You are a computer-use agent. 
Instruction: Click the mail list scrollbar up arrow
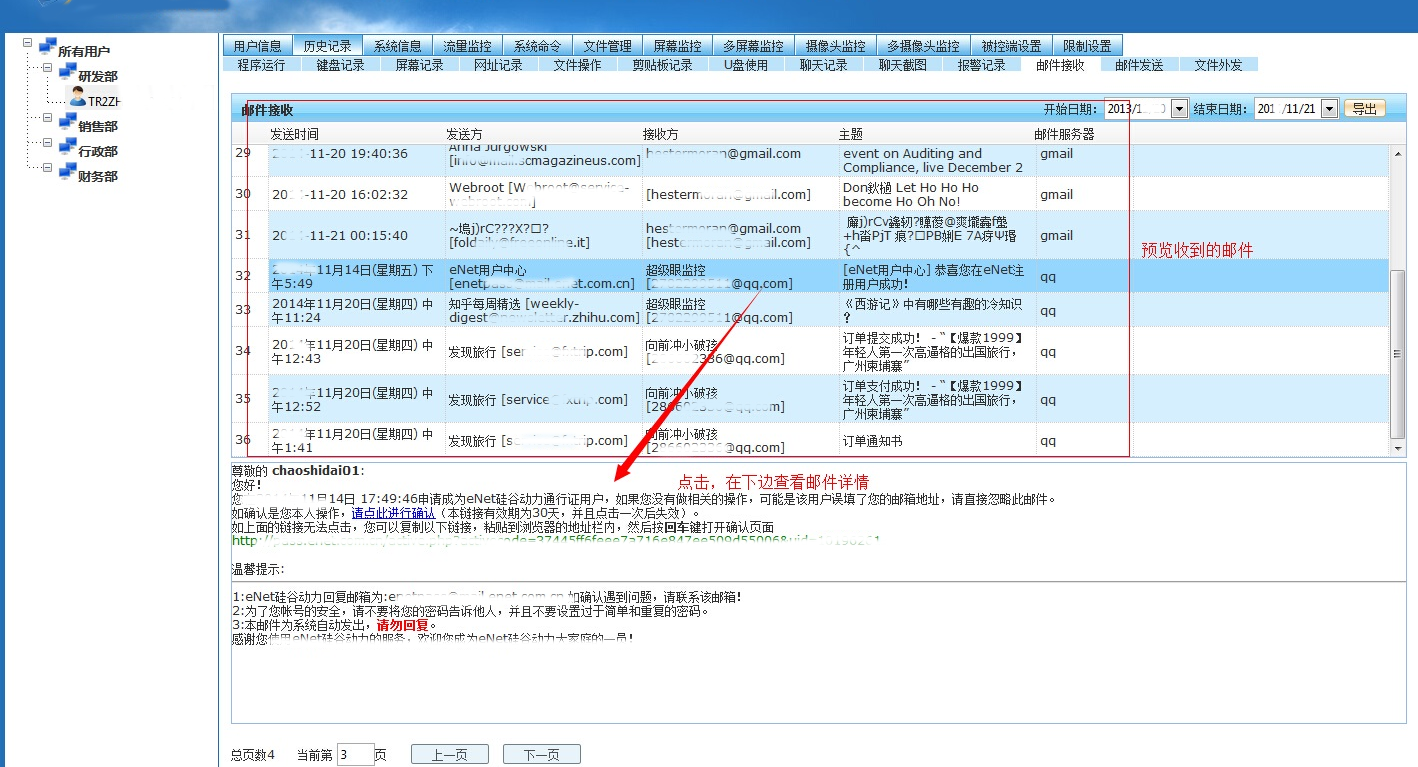[1397, 152]
